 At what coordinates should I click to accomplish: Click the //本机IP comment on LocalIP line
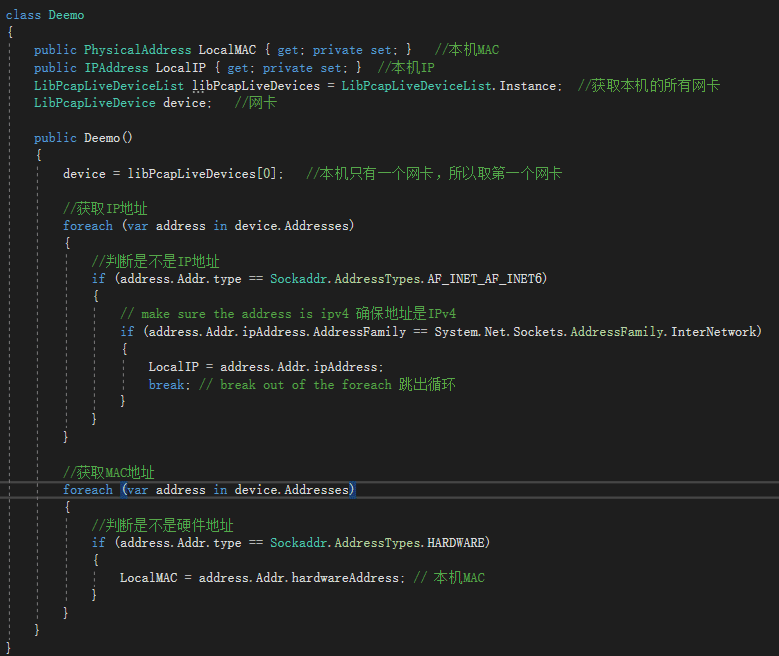[x=406, y=68]
